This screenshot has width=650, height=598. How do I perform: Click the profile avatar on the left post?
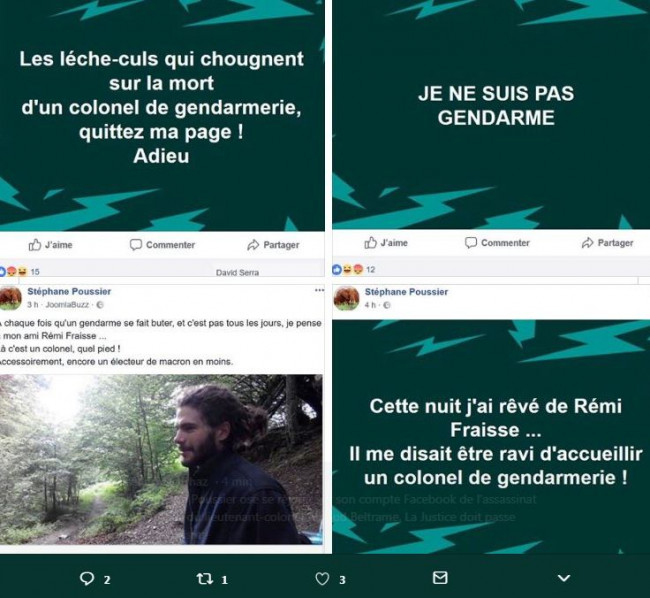[10, 298]
